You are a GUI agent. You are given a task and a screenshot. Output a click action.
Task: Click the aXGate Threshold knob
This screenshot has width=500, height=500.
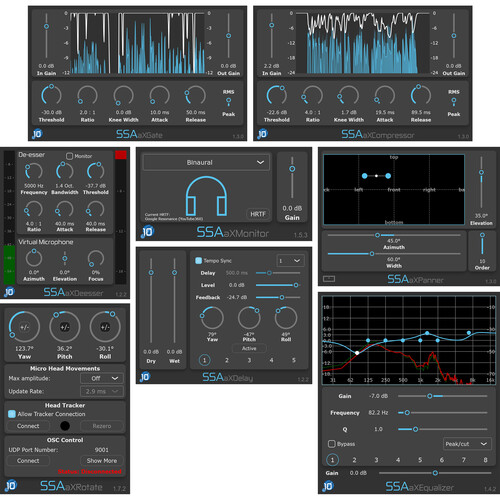[51, 96]
